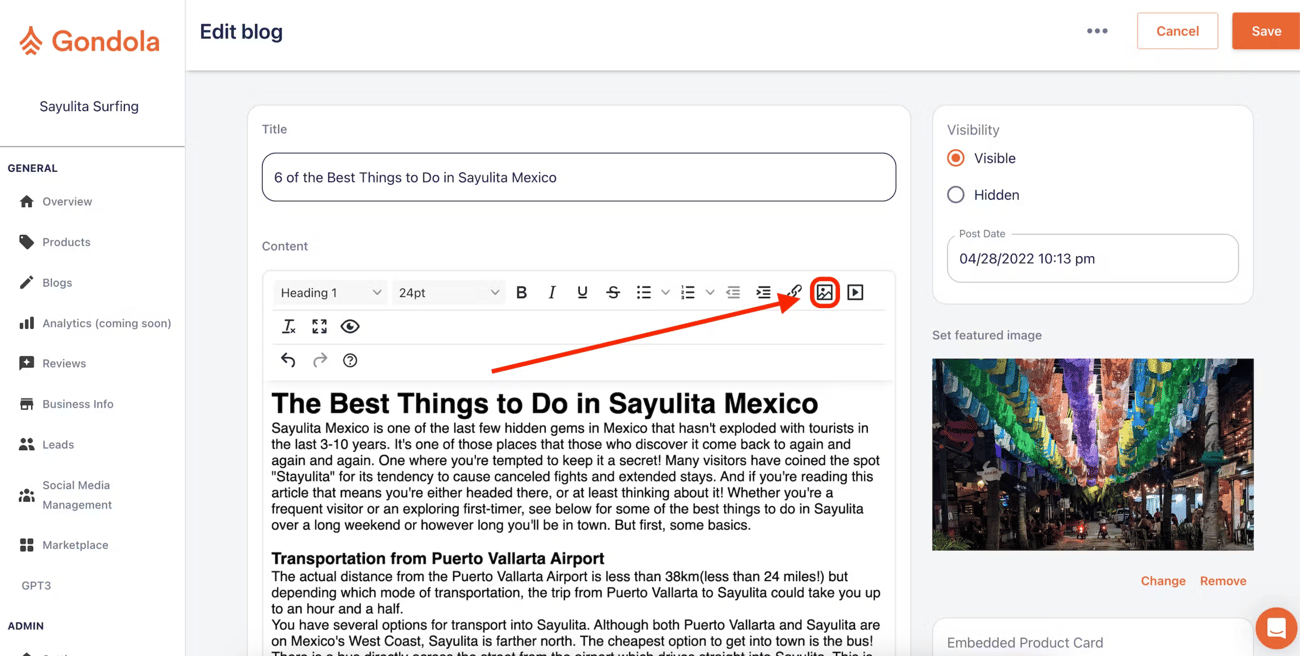Viewport: 1300px width, 656px height.
Task: Insert a hyperlink using link icon
Action: 794,292
